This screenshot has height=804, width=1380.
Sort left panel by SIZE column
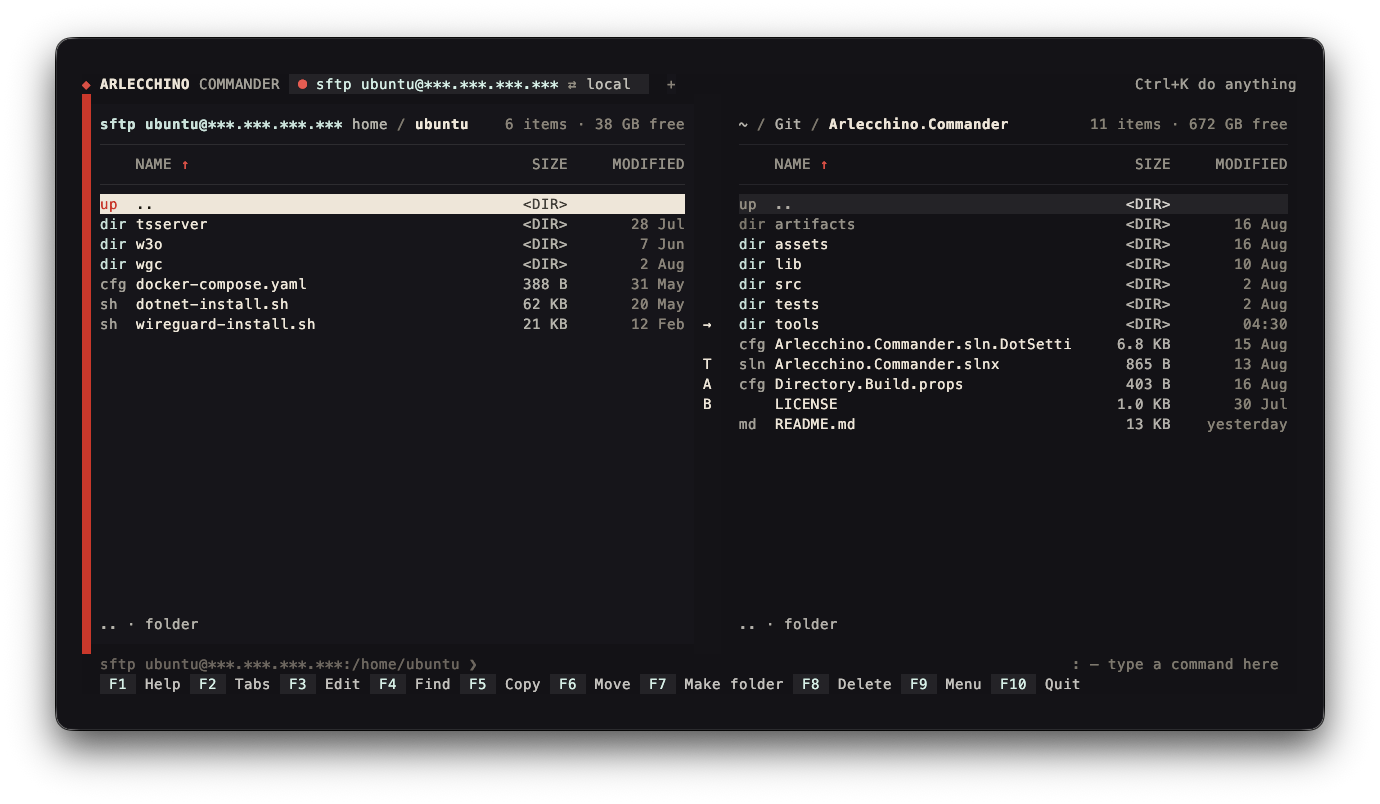point(549,164)
